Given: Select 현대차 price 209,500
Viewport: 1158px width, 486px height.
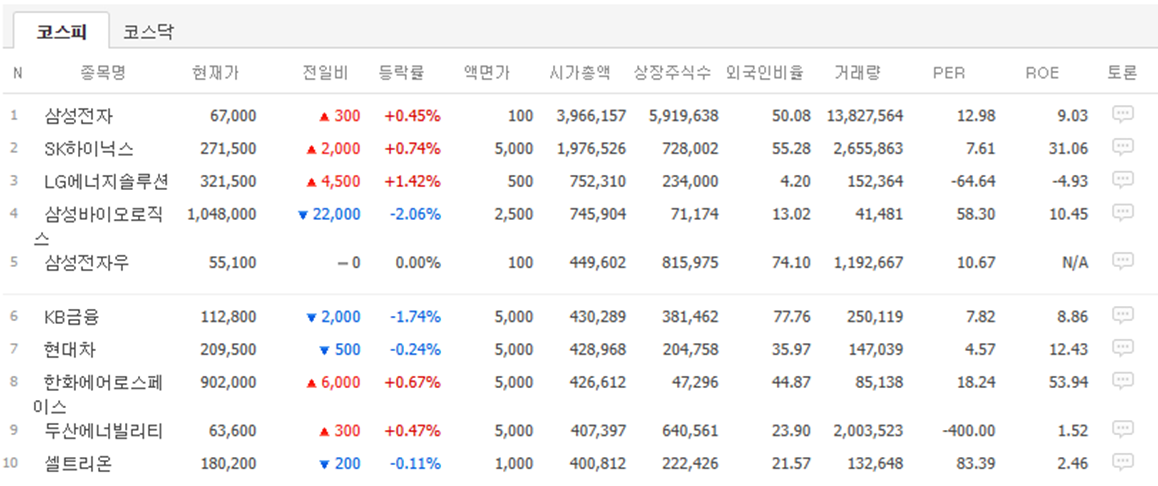Looking at the screenshot, I should point(229,349).
